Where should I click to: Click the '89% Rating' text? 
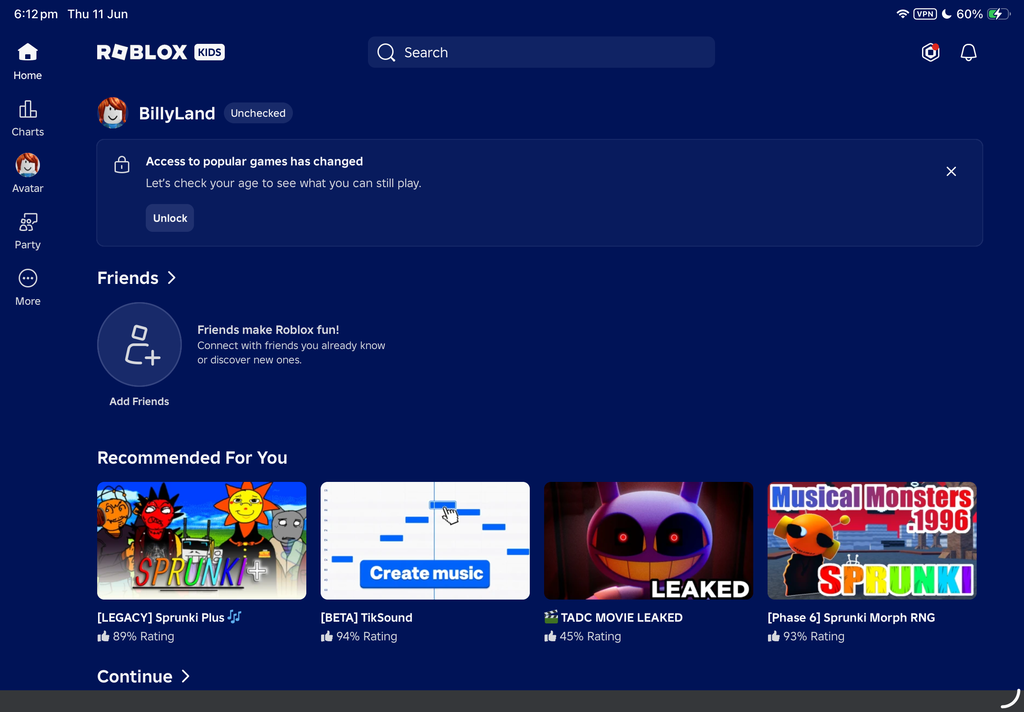click(x=143, y=636)
